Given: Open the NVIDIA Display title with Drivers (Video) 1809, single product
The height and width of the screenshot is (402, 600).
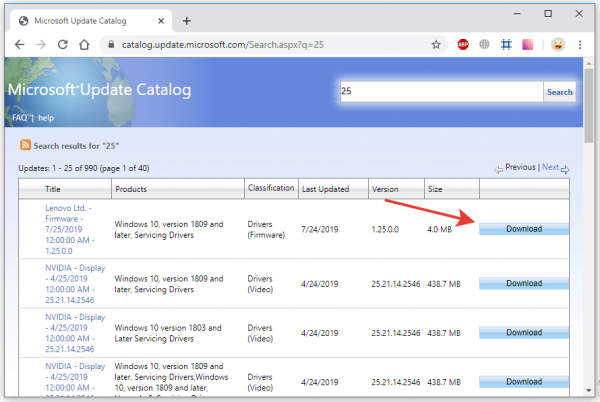Looking at the screenshot, I should pos(75,284).
